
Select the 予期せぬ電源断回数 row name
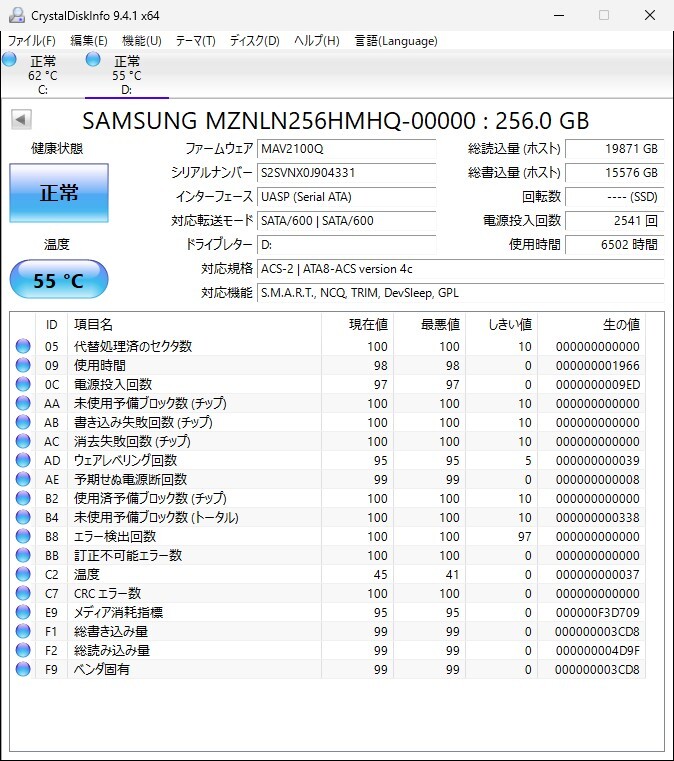click(x=130, y=479)
